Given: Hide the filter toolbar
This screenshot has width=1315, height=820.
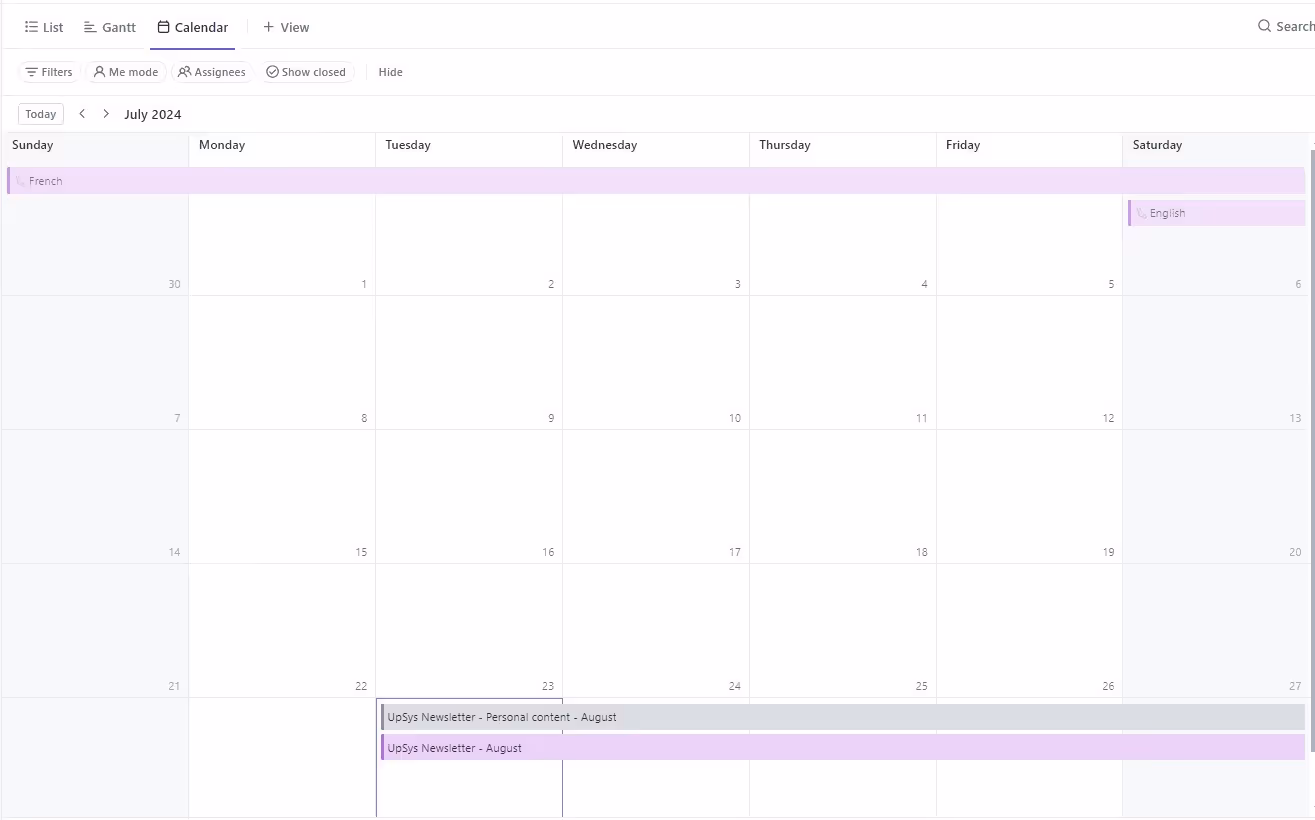Looking at the screenshot, I should coord(390,71).
